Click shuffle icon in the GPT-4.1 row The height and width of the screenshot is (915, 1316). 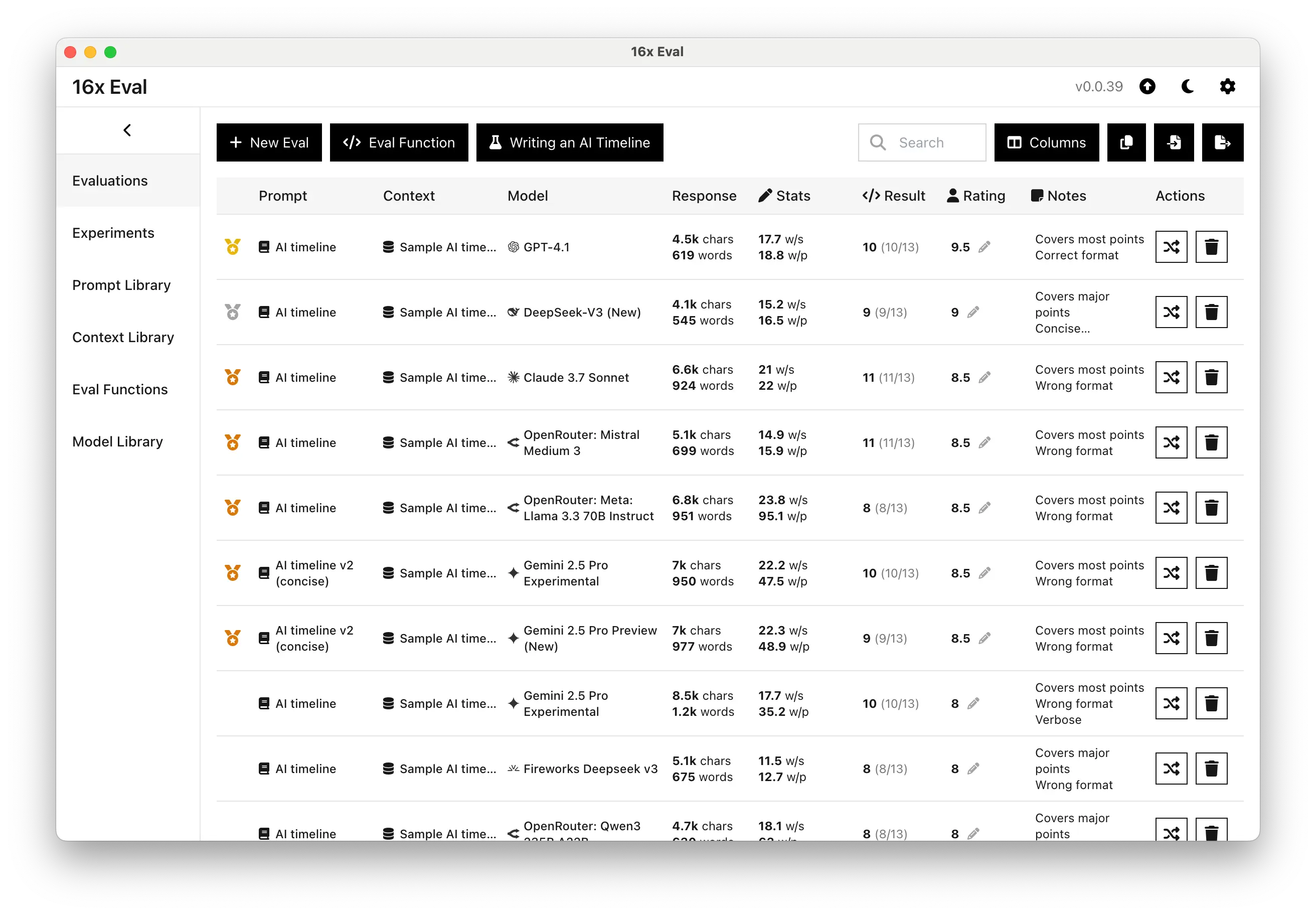[1171, 247]
